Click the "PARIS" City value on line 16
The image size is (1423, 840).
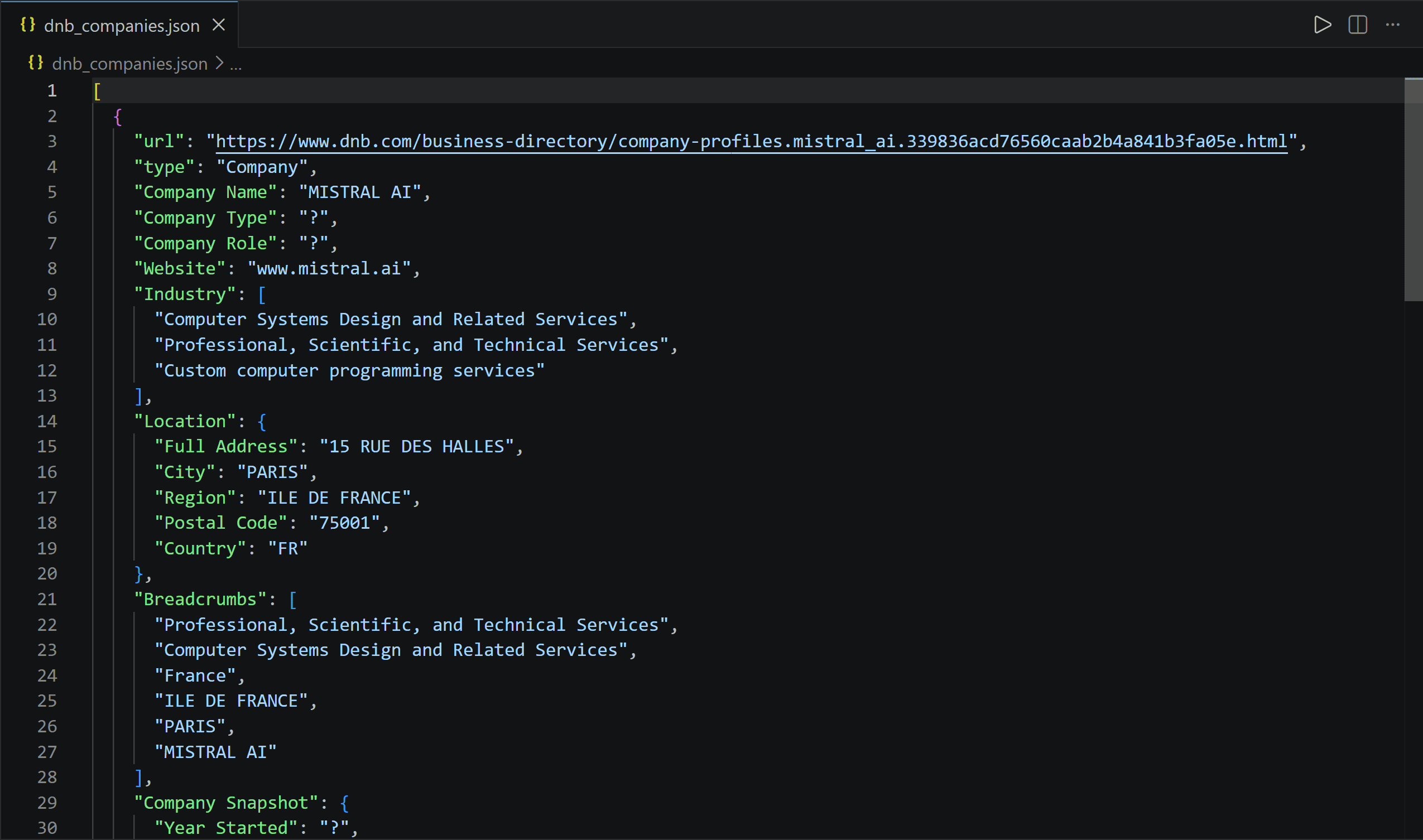[x=272, y=472]
